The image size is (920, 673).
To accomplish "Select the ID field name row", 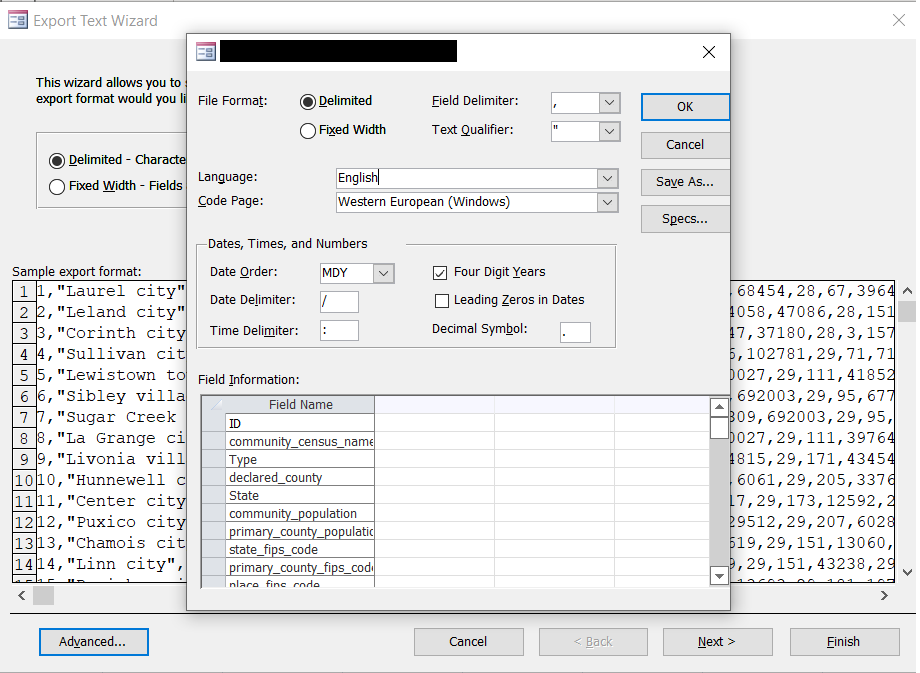I will click(300, 424).
